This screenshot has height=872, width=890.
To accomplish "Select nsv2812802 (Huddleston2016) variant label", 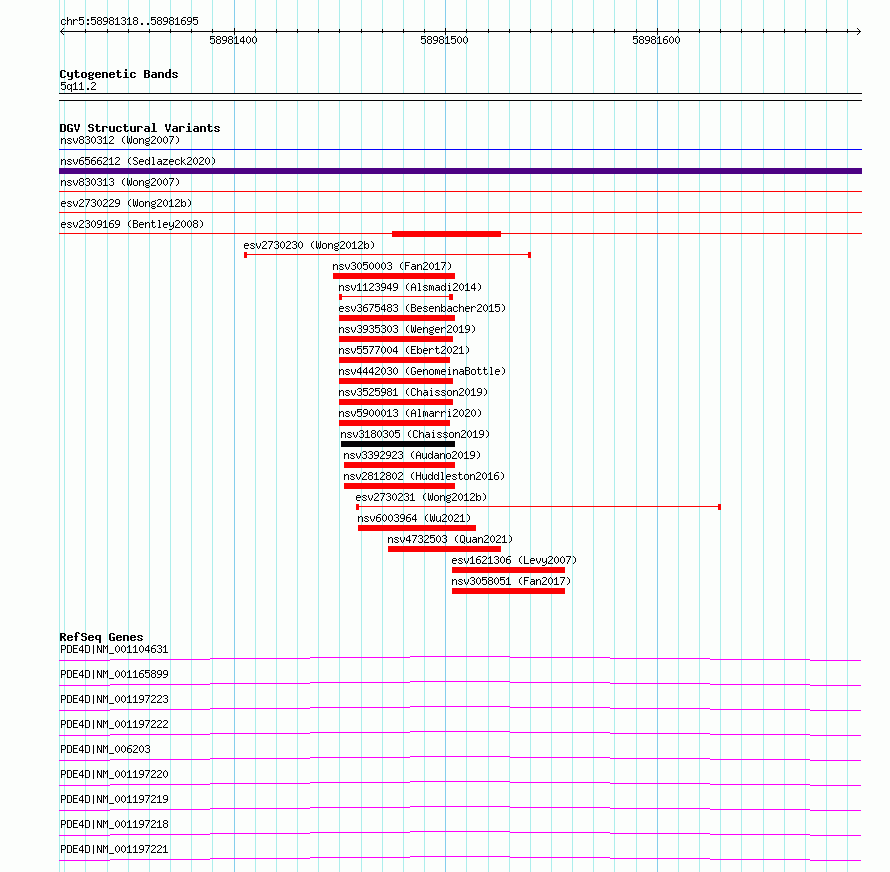I will click(424, 476).
